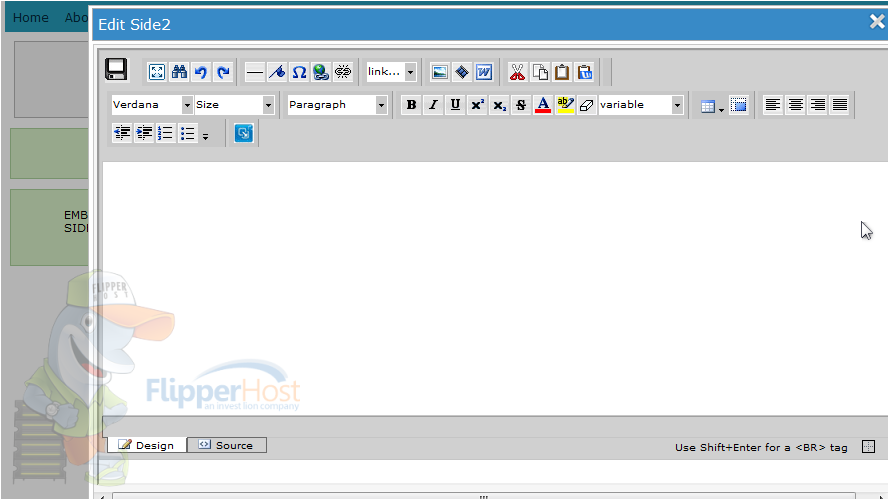
Task: Toggle italic formatting
Action: click(x=433, y=105)
